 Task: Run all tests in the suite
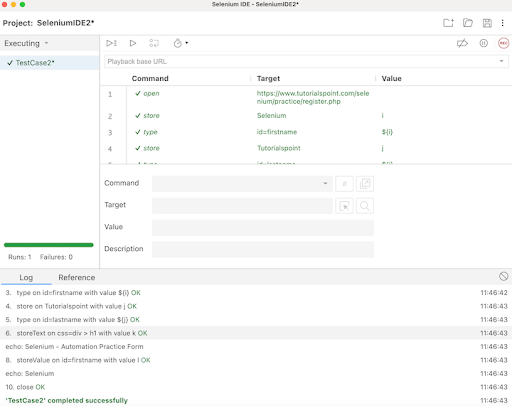coord(111,43)
